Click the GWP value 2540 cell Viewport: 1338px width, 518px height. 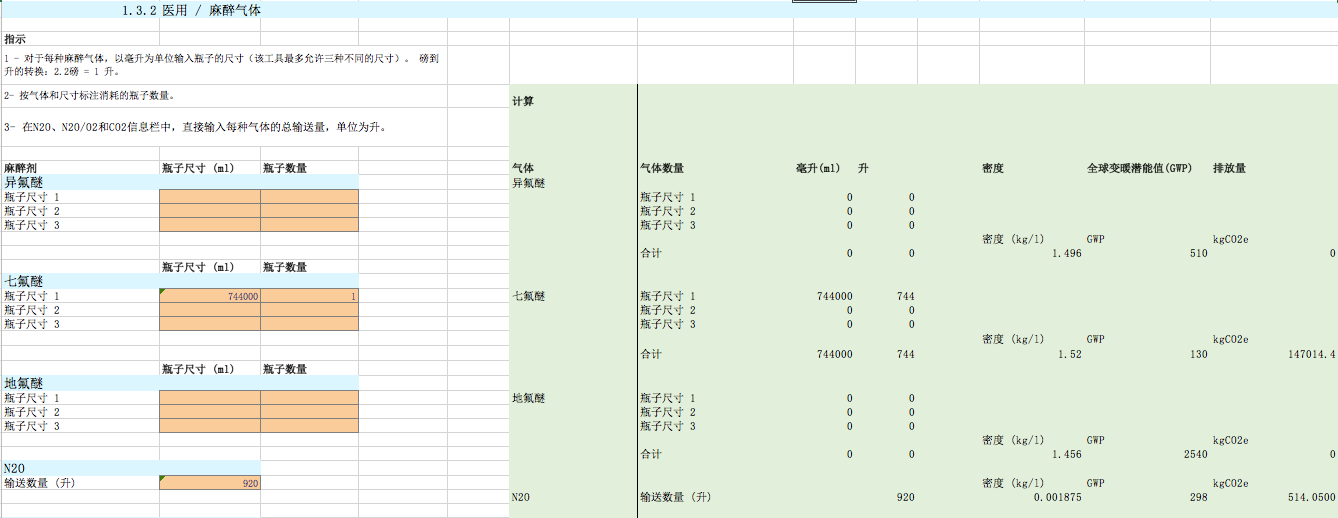1191,454
